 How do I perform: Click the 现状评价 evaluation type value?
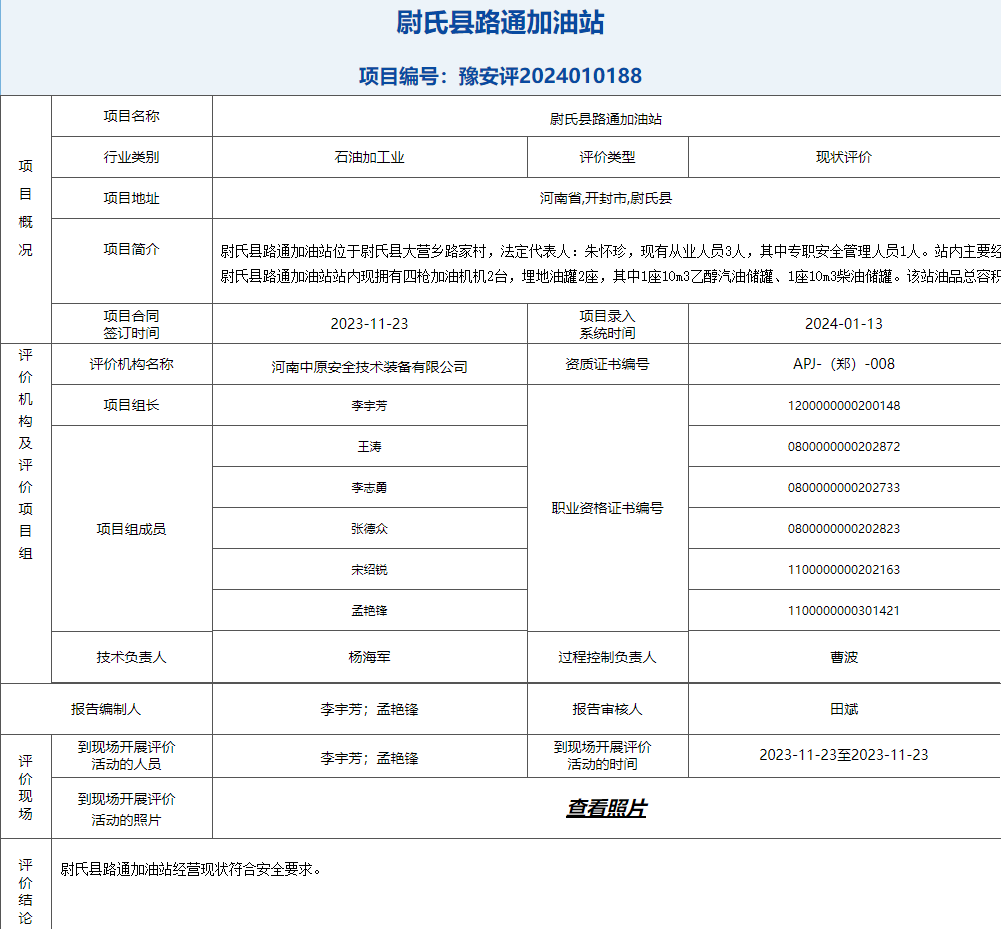click(843, 157)
